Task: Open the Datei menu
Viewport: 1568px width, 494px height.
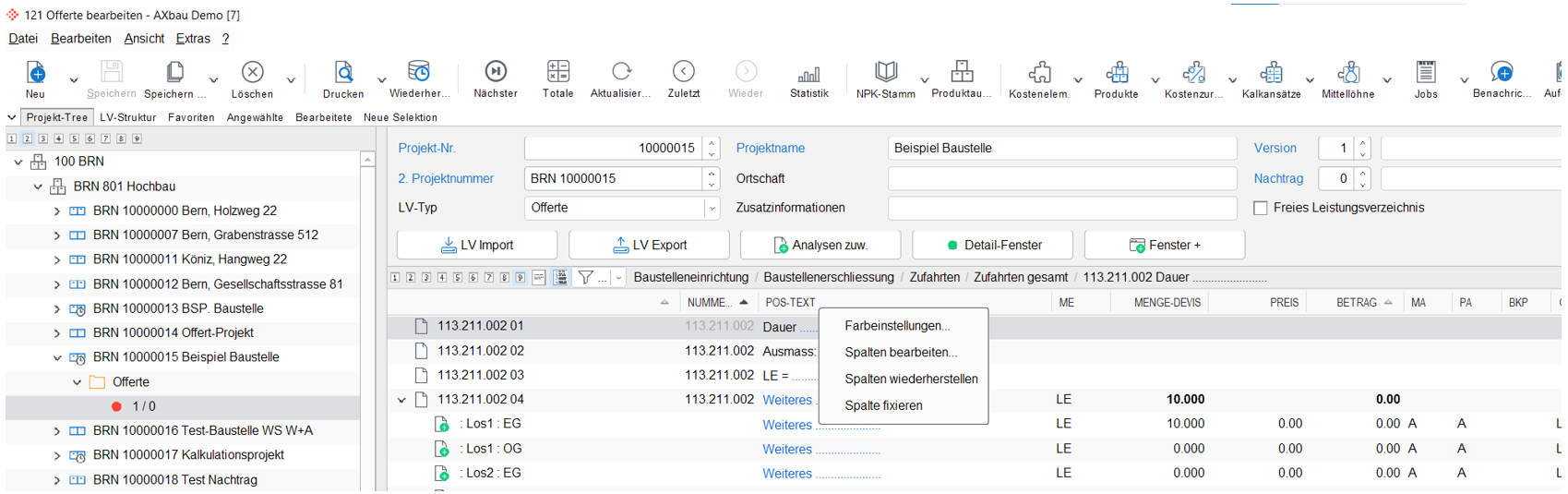Action: [23, 39]
